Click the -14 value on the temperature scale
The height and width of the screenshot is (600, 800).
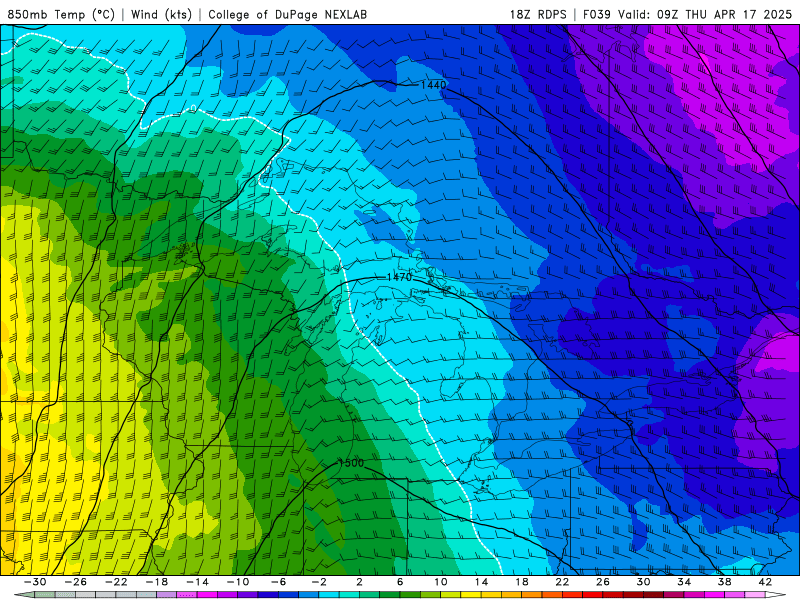pos(197,582)
